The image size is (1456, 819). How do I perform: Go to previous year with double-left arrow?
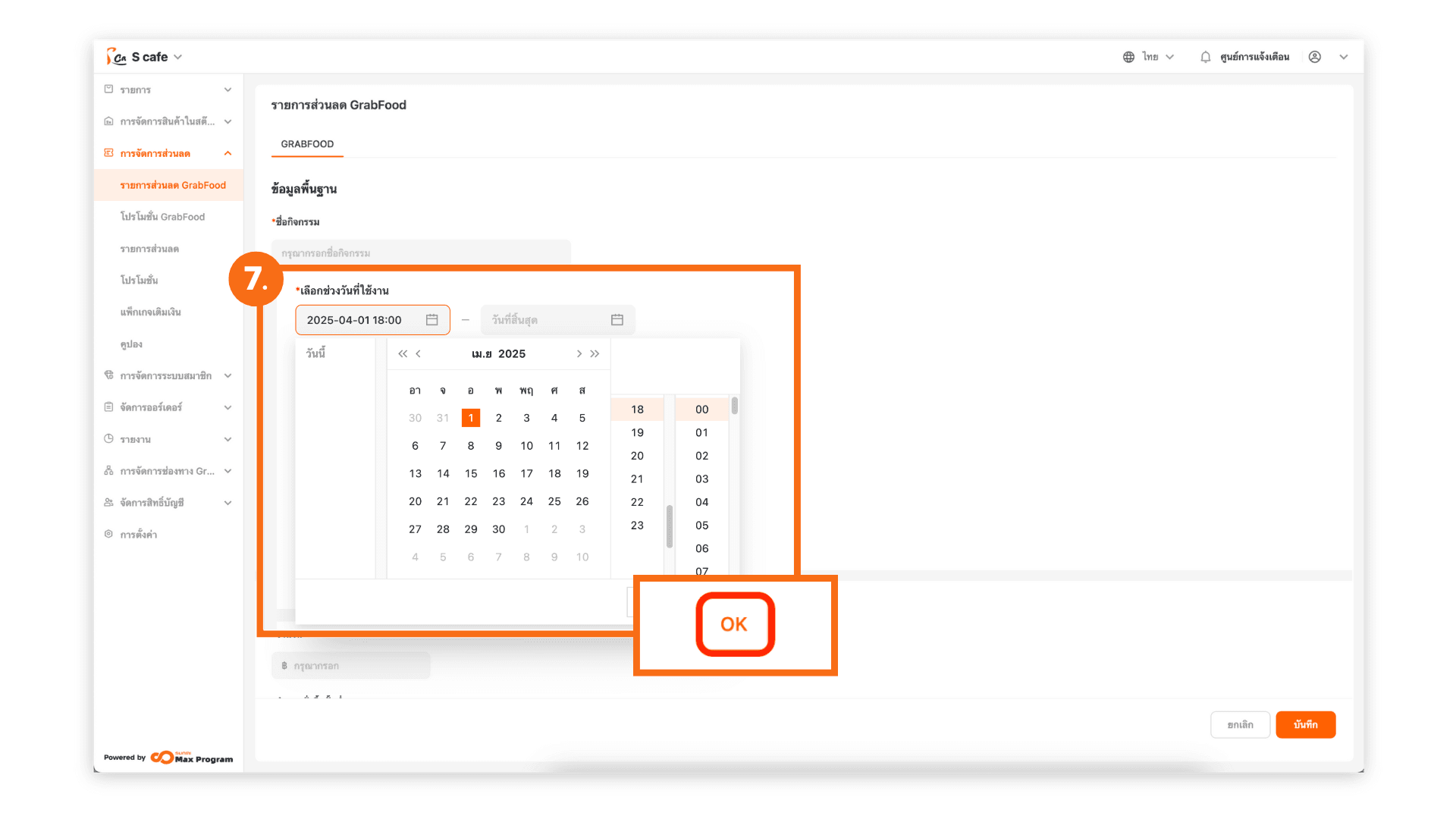pyautogui.click(x=403, y=354)
